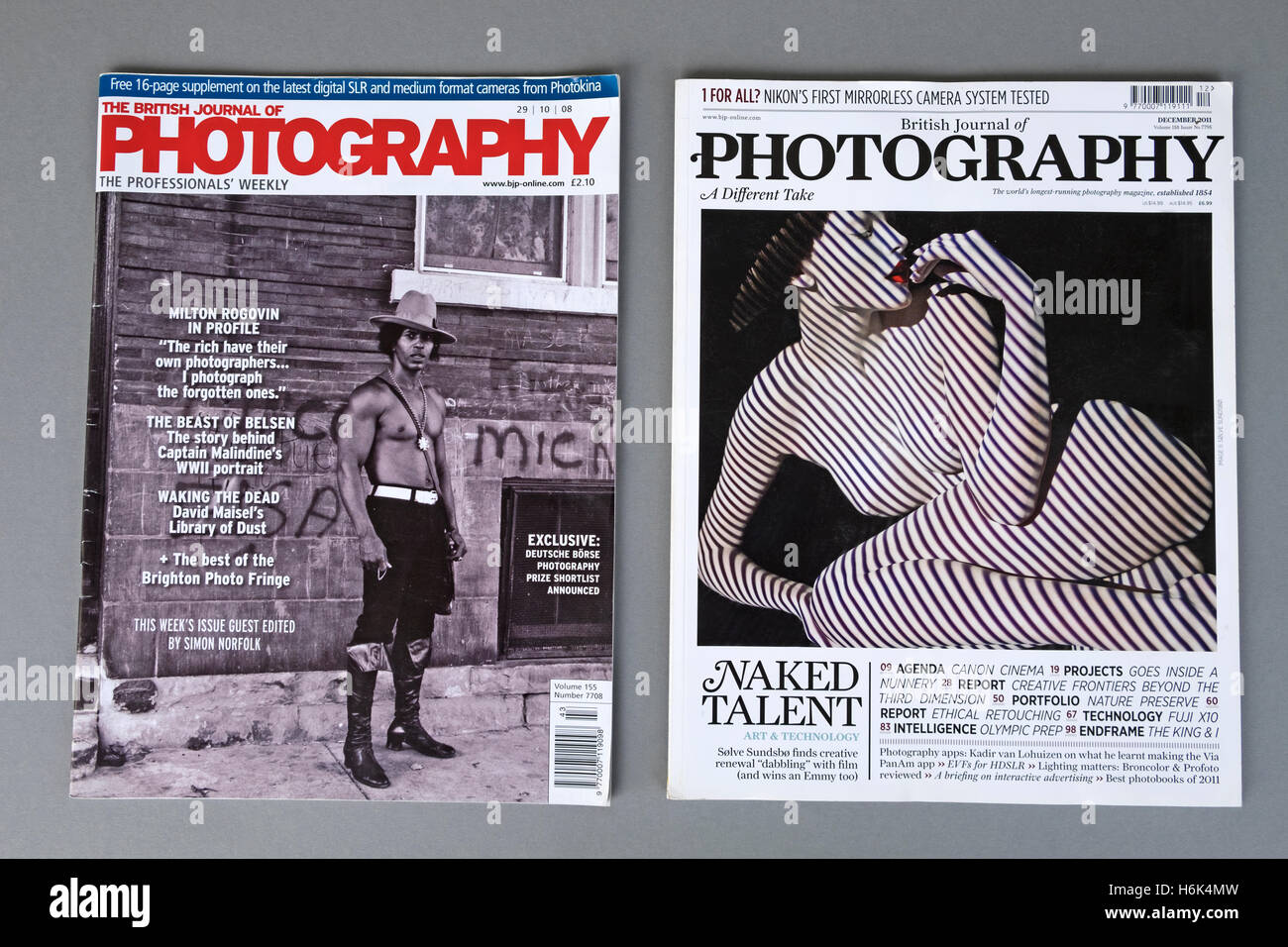Click 'THE BEAST OF BELSEN' headline

(x=221, y=422)
